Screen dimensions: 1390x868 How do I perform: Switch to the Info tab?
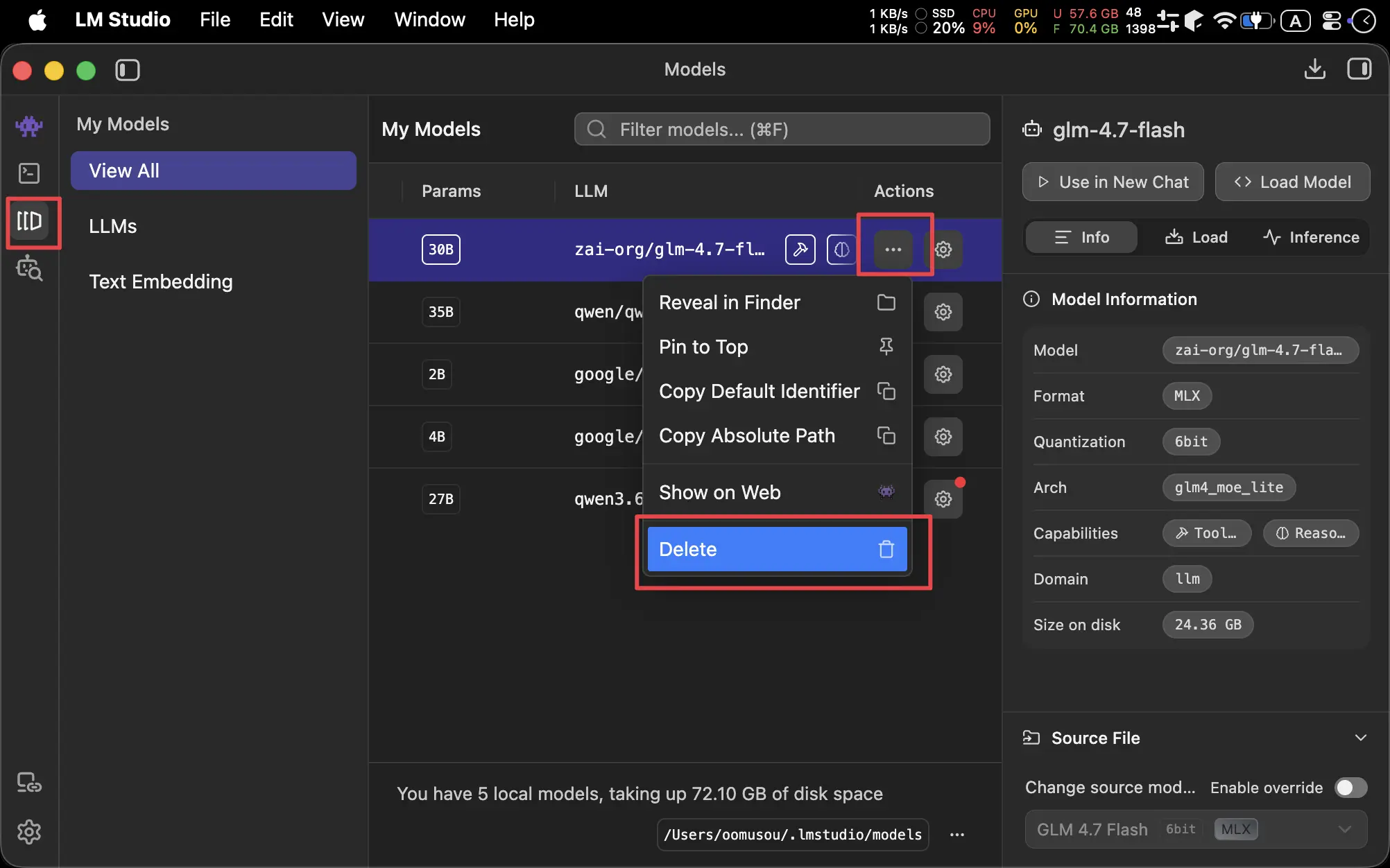(x=1081, y=237)
